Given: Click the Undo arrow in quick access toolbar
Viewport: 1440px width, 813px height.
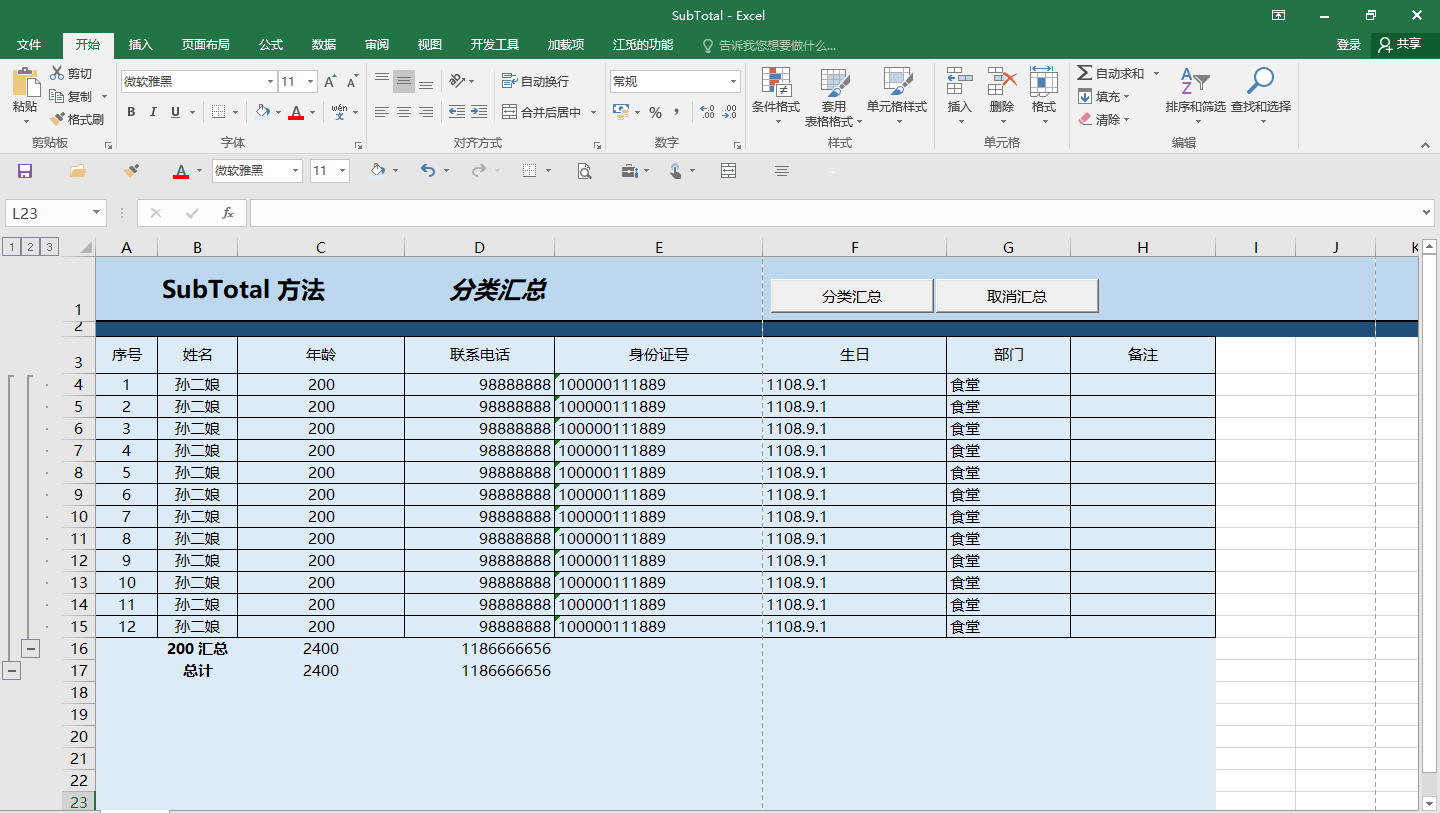Looking at the screenshot, I should (x=428, y=171).
